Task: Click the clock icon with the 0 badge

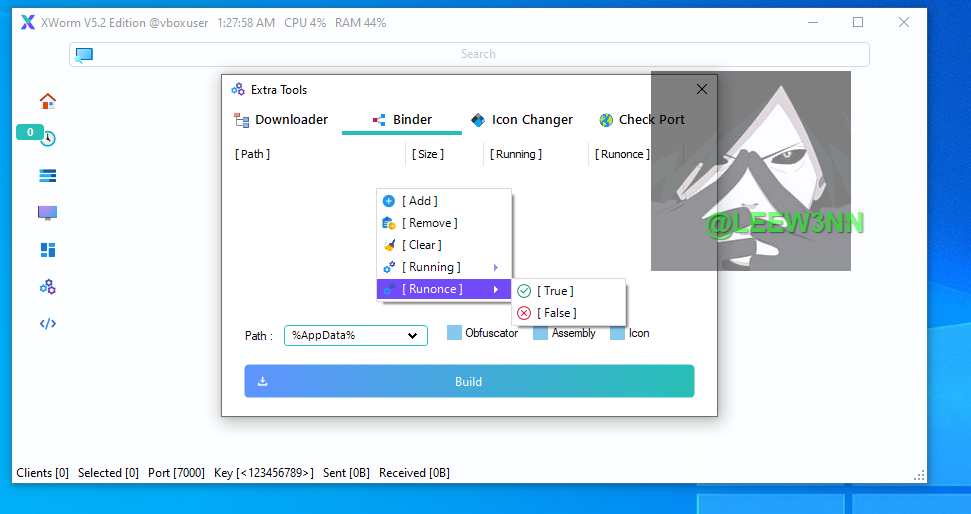Action: point(47,138)
